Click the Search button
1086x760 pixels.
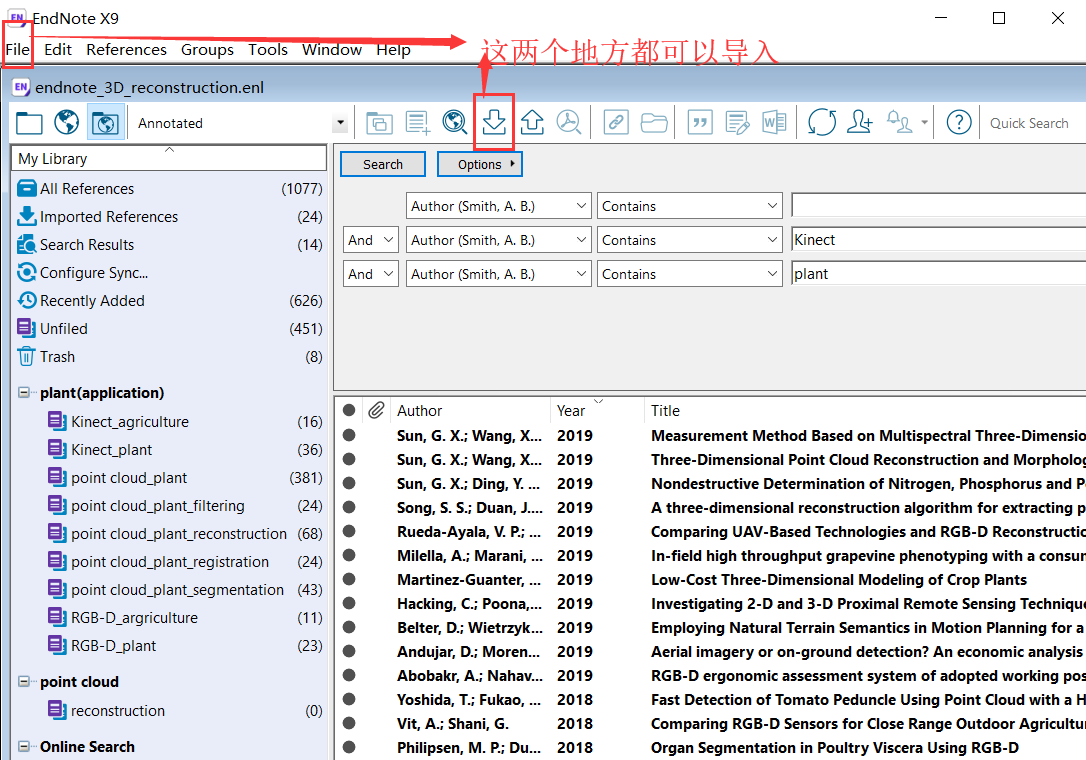[383, 164]
